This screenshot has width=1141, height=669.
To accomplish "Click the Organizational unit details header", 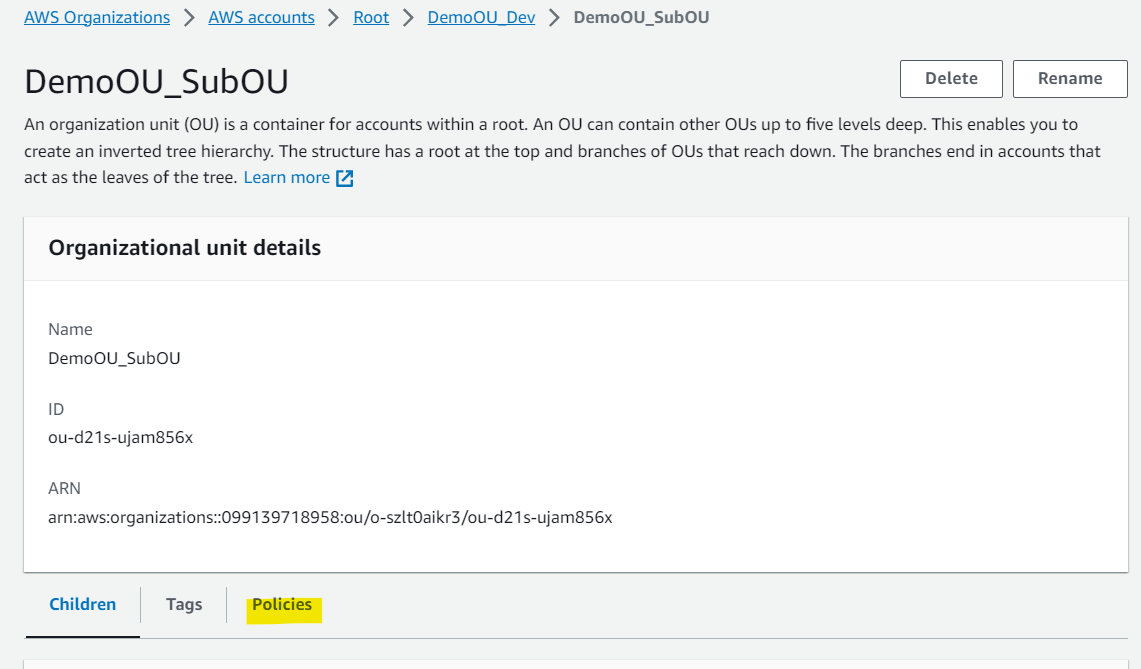I will [185, 248].
